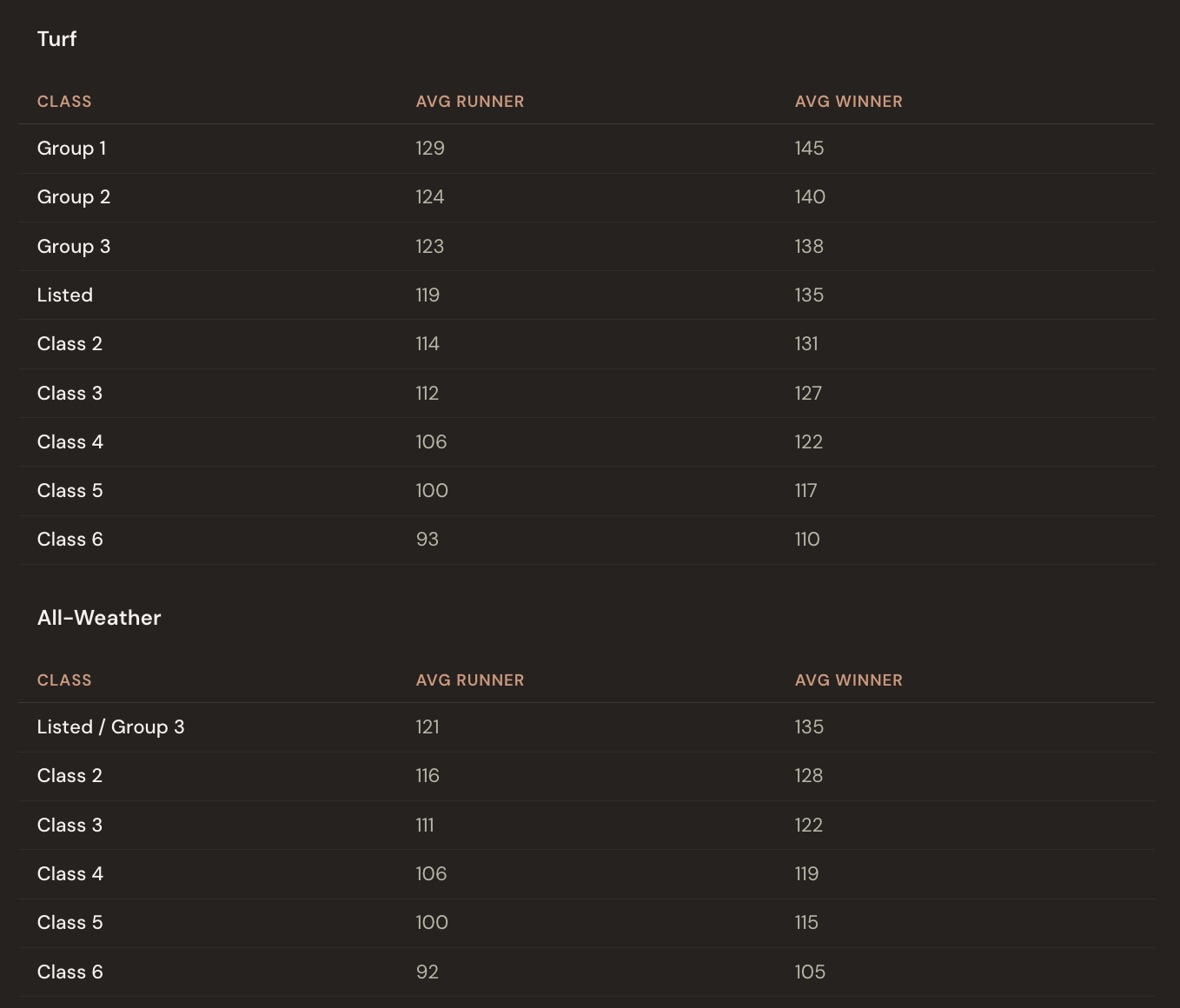The image size is (1180, 1008).
Task: Click Avg Winner header in Turf table
Action: [848, 102]
